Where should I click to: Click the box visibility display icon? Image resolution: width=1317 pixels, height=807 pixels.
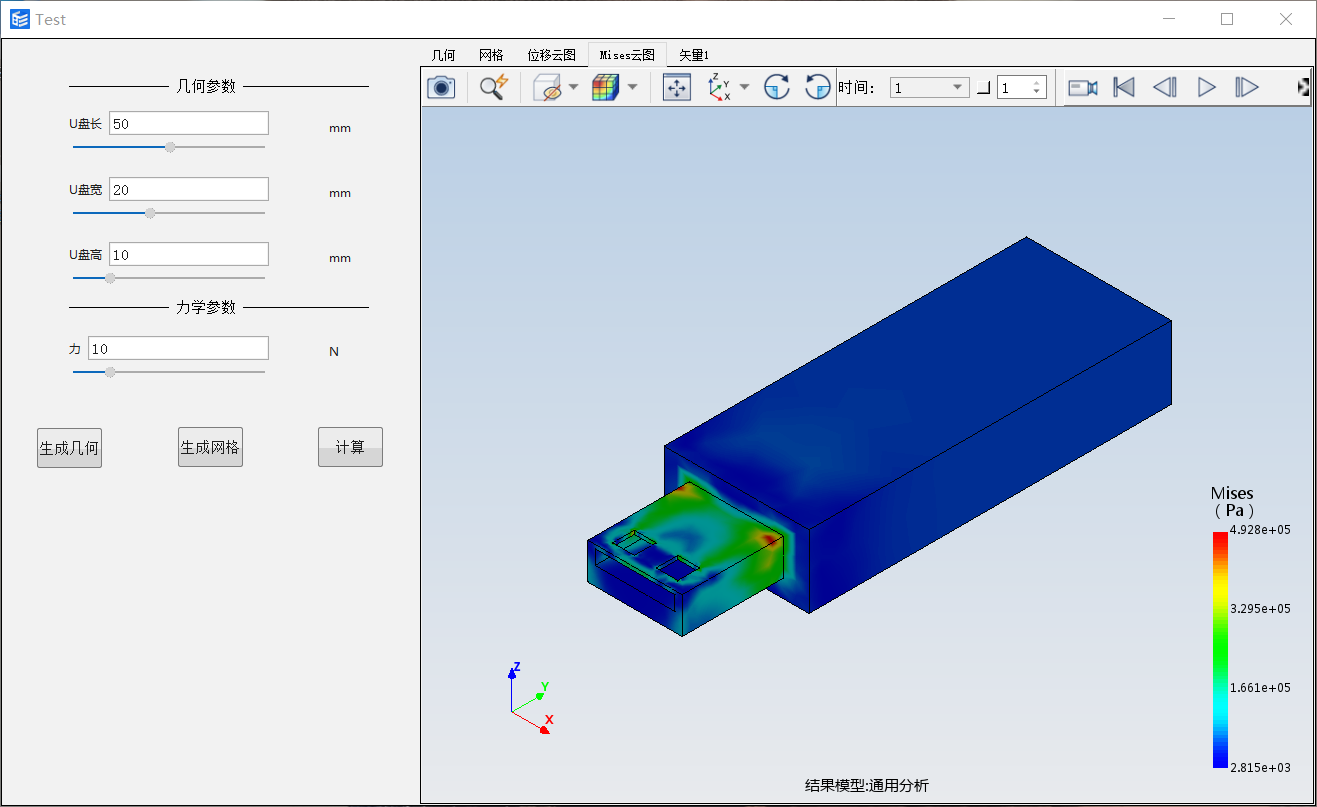[x=548, y=87]
